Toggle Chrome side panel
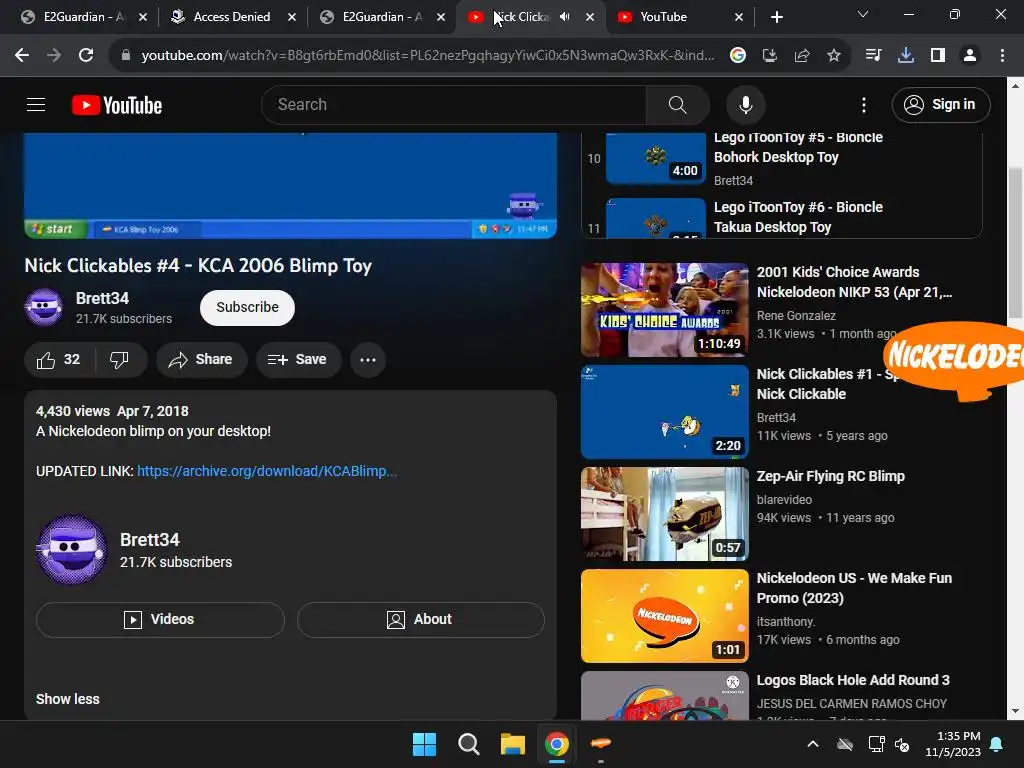Viewport: 1024px width, 768px height. coord(938,56)
